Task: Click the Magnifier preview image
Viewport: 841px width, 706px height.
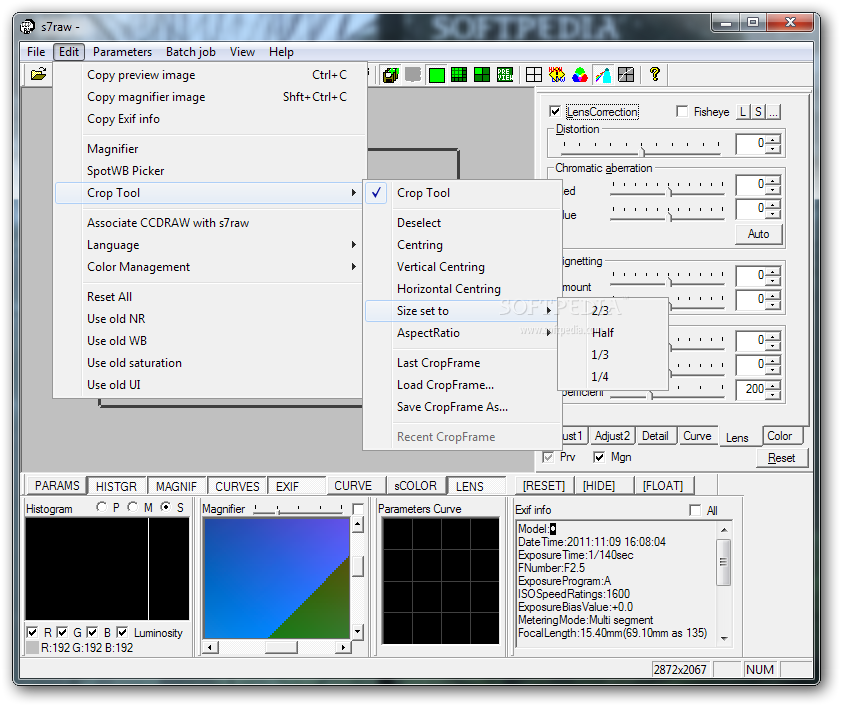Action: pos(277,578)
